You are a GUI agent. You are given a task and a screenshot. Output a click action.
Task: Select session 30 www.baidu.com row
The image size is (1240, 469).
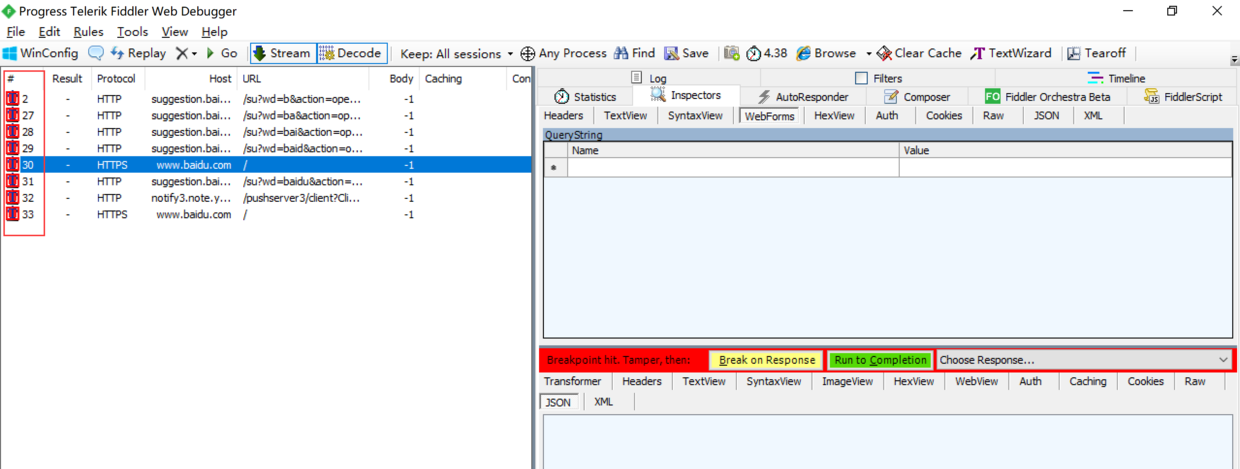267,165
